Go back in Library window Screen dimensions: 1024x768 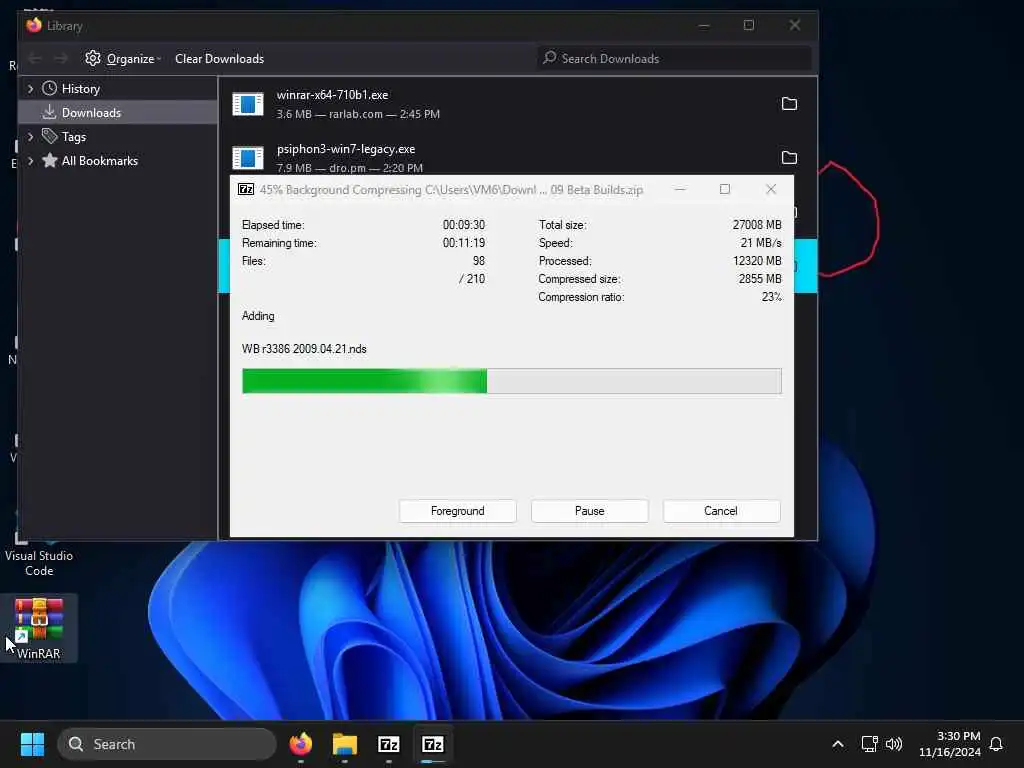click(35, 58)
